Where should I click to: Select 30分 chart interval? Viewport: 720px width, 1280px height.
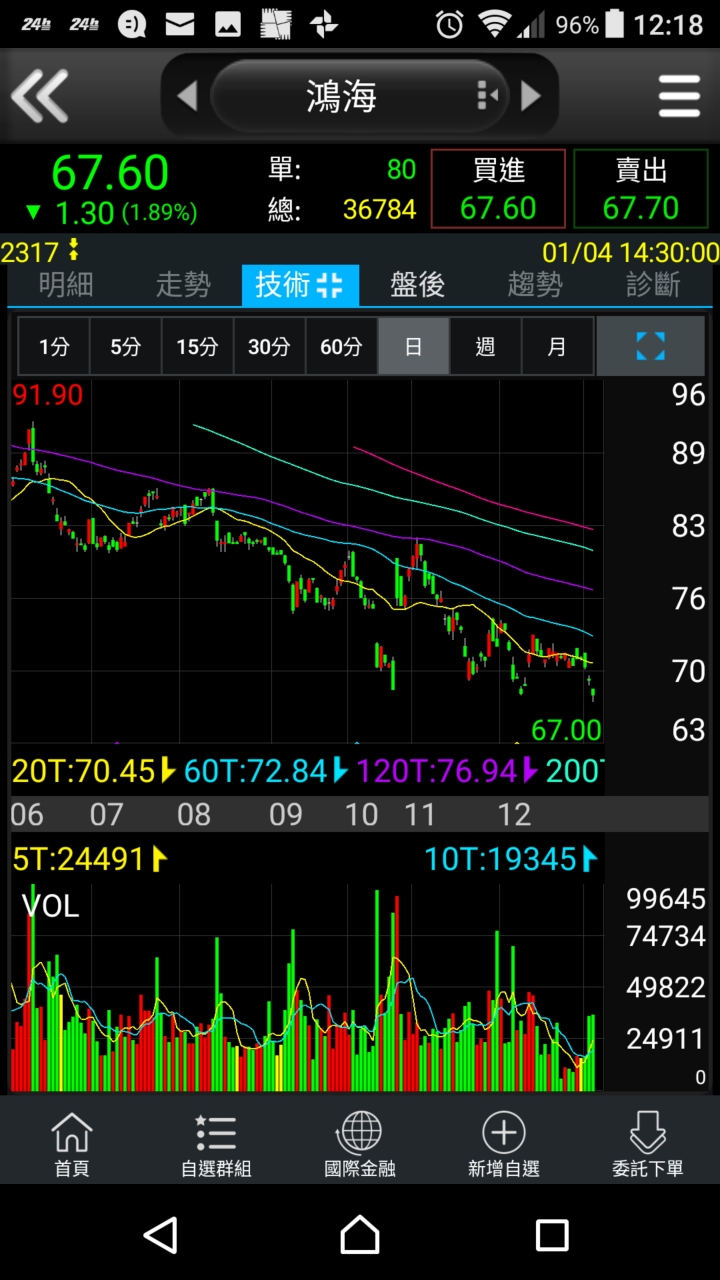(x=270, y=347)
